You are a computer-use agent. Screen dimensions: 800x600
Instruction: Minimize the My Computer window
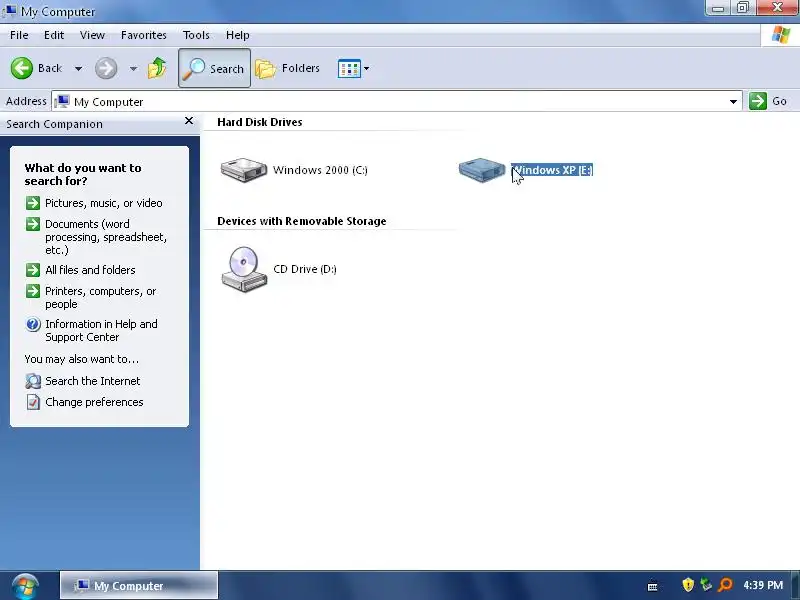click(x=718, y=8)
